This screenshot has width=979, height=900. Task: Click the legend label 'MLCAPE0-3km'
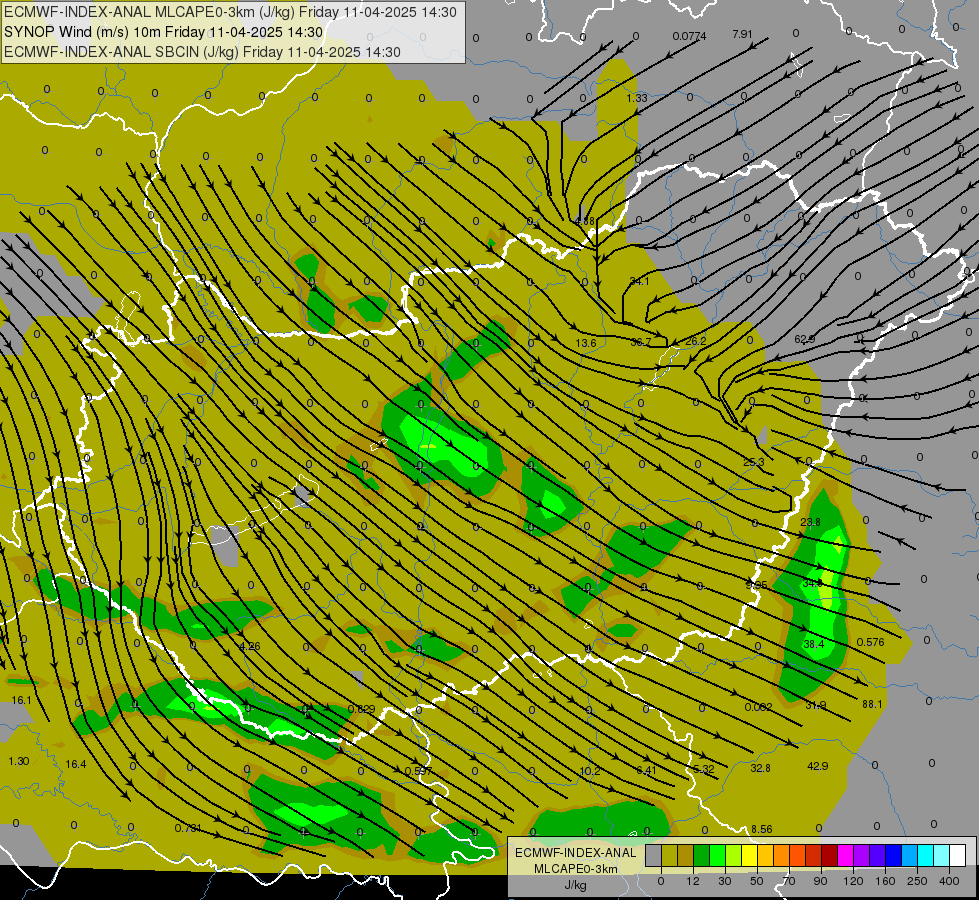coord(576,868)
